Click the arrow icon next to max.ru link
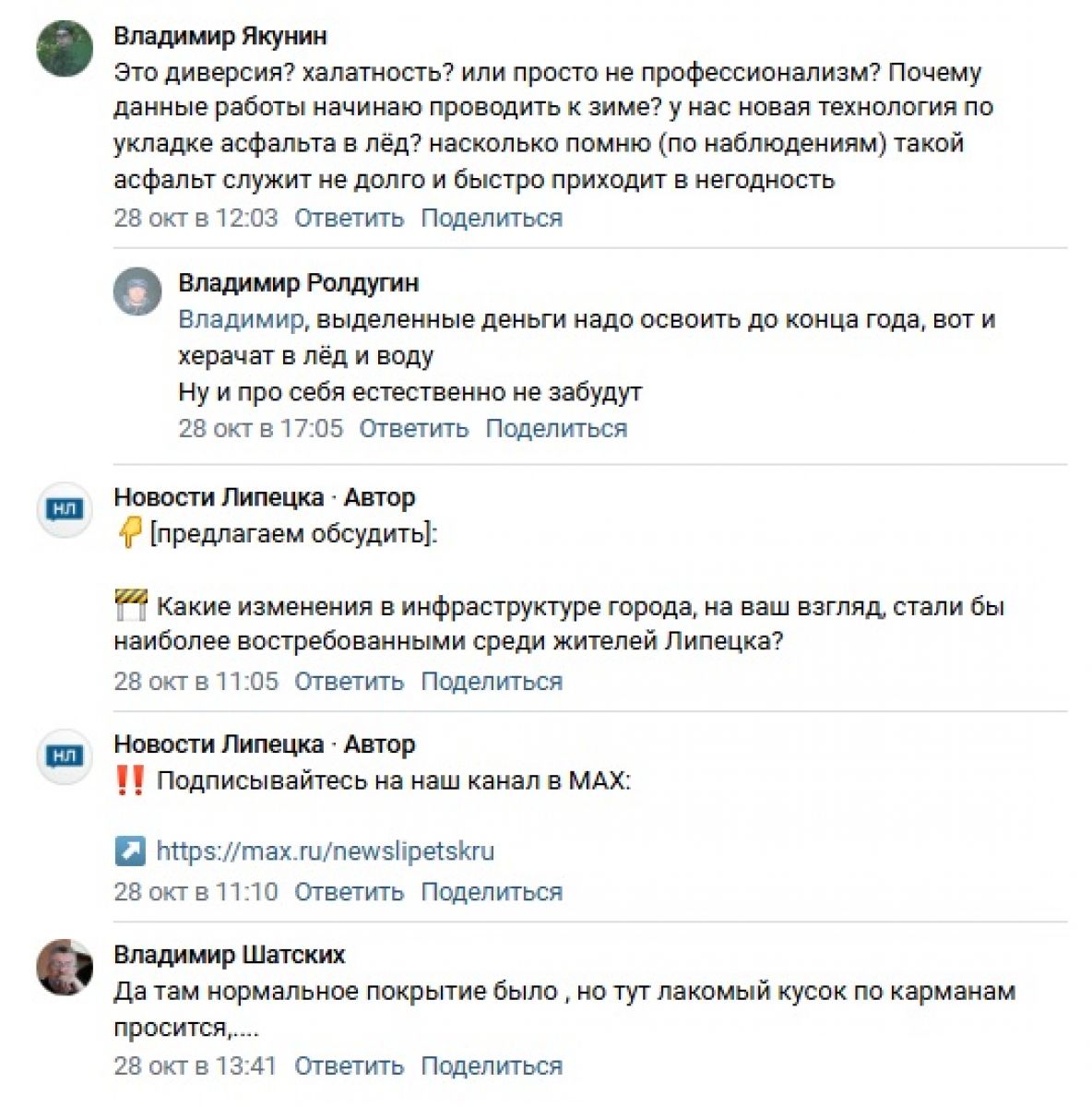The width and height of the screenshot is (1092, 1107). (x=130, y=851)
